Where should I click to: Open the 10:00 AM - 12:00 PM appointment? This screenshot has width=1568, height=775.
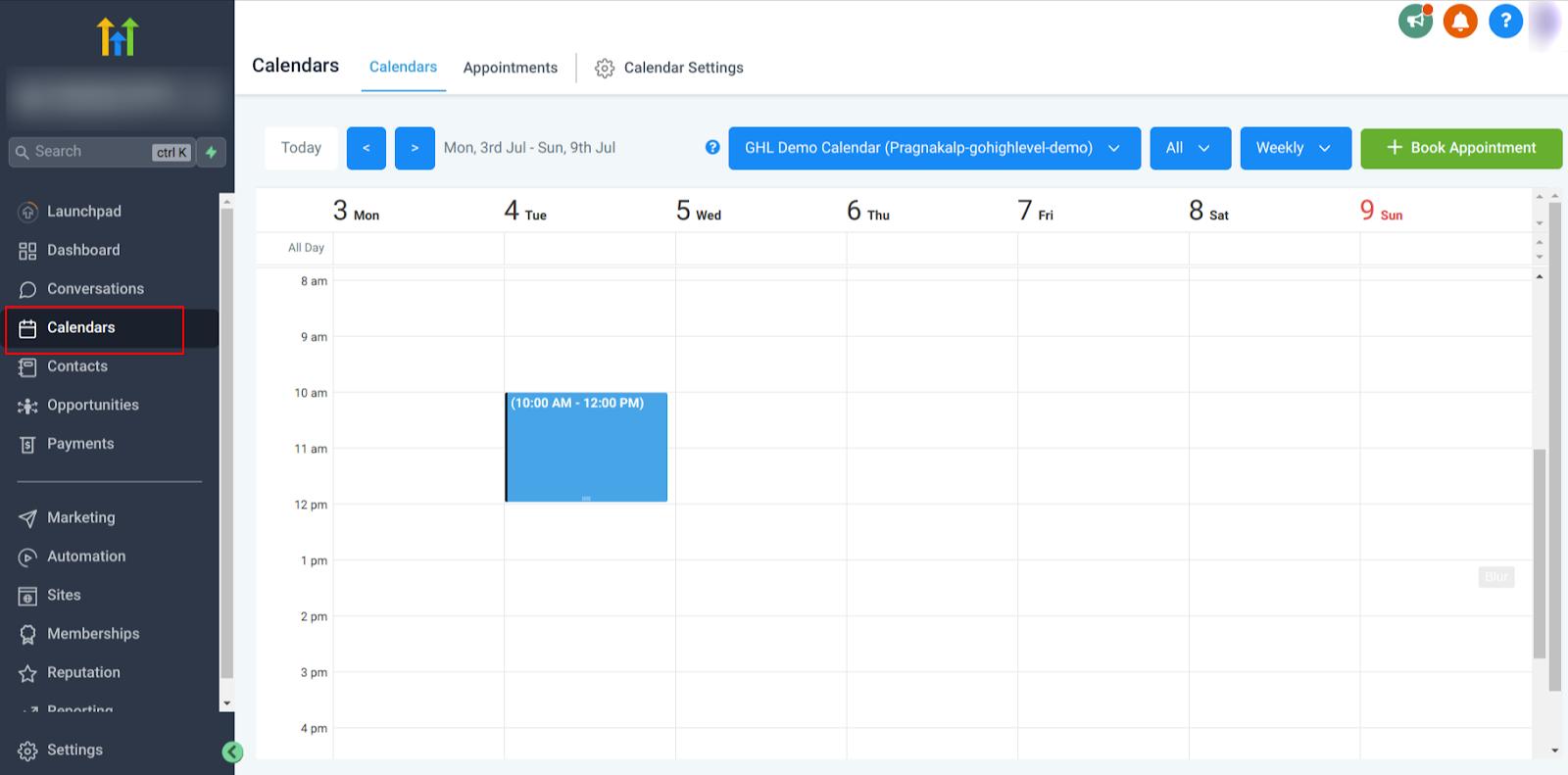(586, 447)
